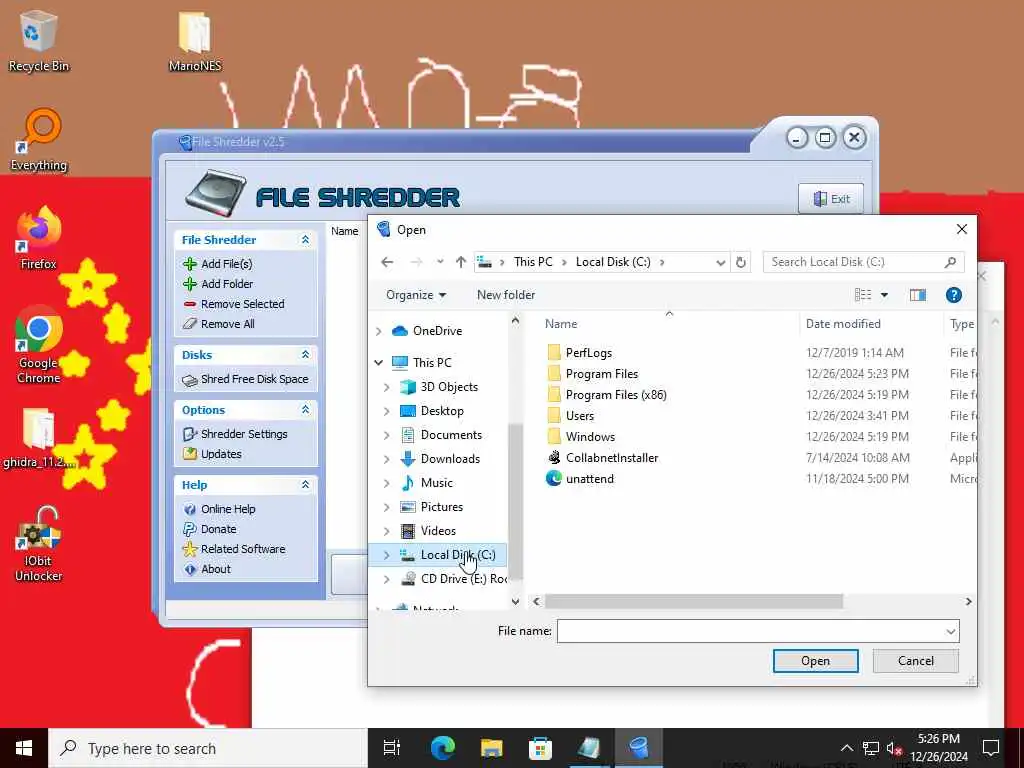Open Microsoft Edge from the taskbar
Screen dimensions: 1024x768
442,748
